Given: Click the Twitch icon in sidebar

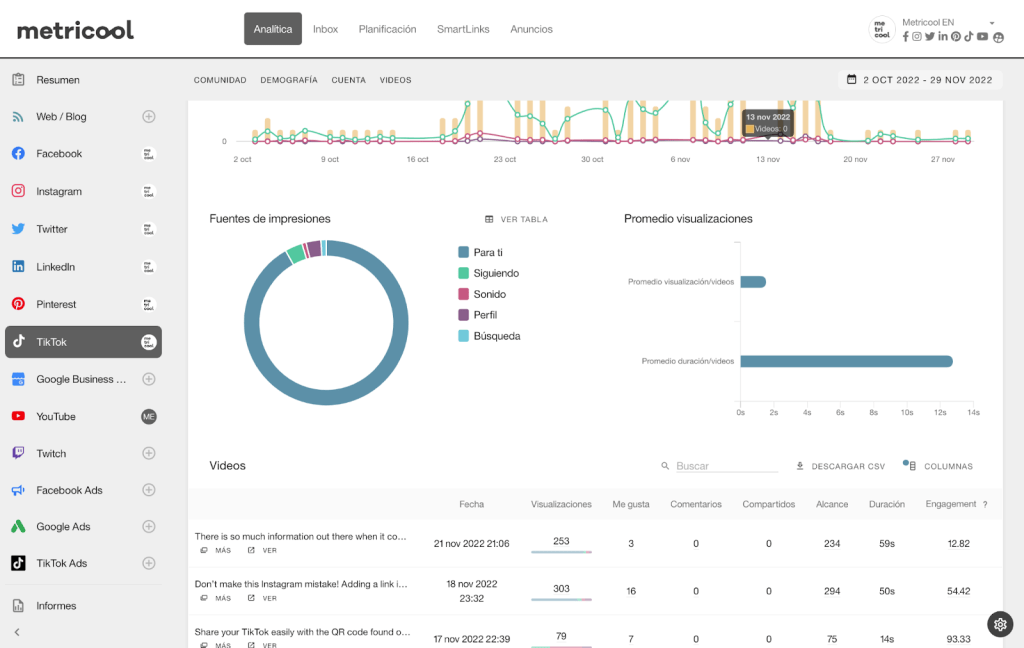Looking at the screenshot, I should 18,453.
